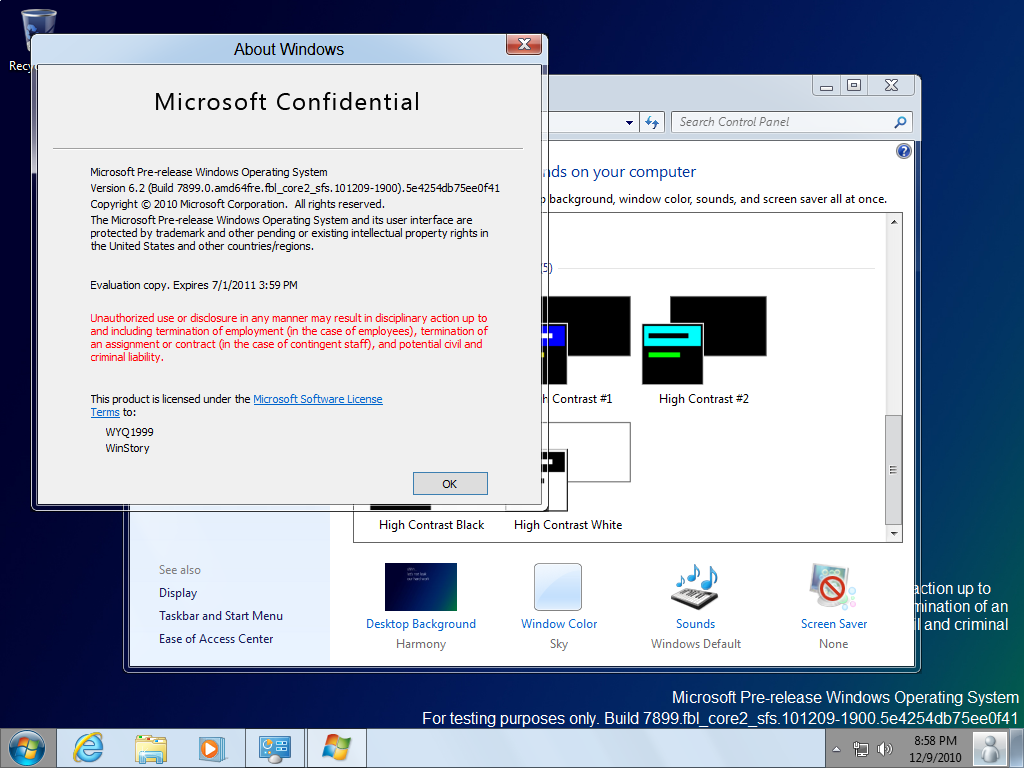The image size is (1024, 768).
Task: Click the volume speaker tray icon
Action: click(884, 749)
